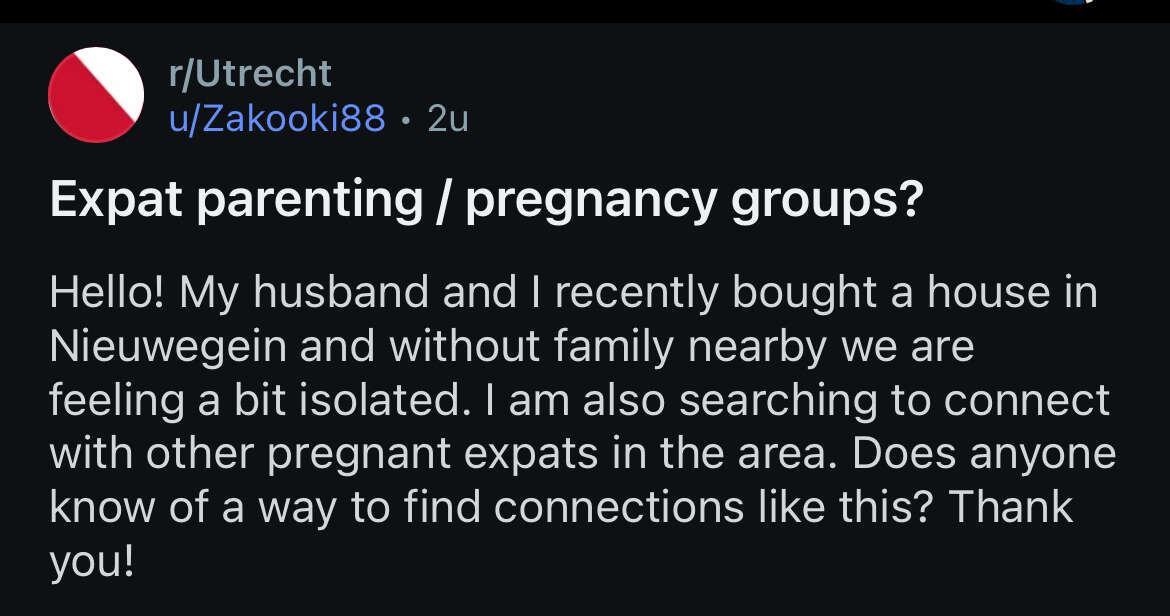Open the u/Zakooki88 user profile
Image resolution: width=1170 pixels, height=616 pixels.
(276, 119)
